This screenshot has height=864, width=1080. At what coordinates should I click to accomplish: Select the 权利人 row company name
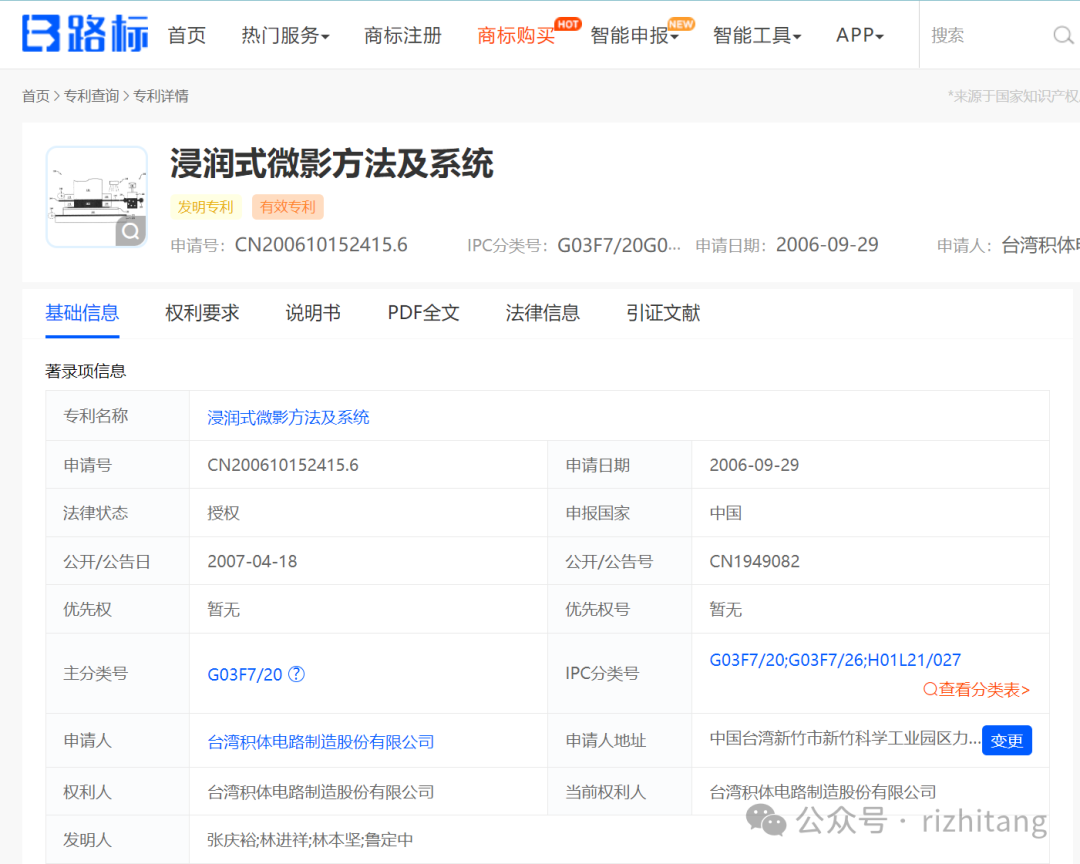(x=321, y=792)
